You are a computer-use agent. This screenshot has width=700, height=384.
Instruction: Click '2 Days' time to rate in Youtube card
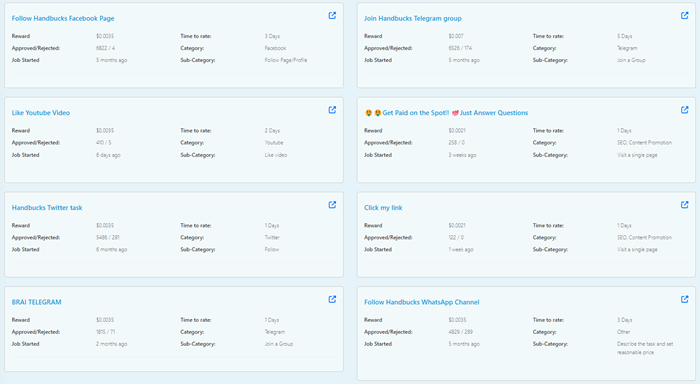point(272,131)
